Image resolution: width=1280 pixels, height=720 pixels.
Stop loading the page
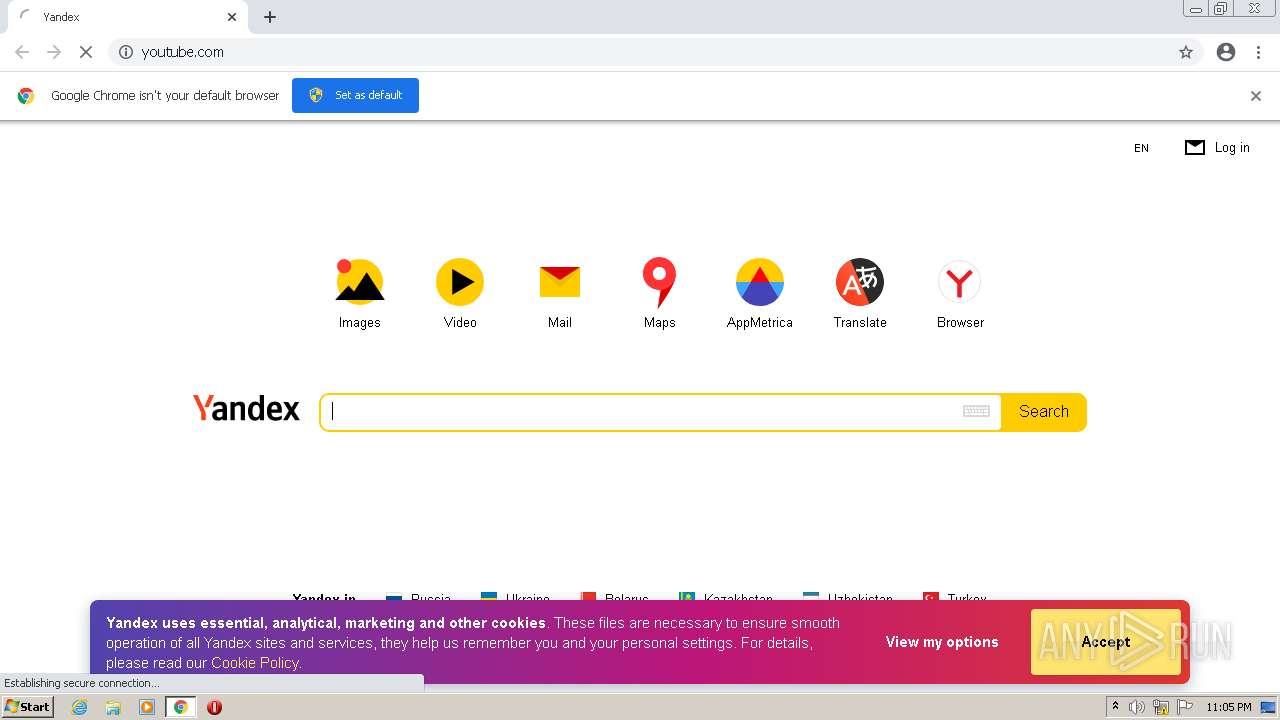86,52
